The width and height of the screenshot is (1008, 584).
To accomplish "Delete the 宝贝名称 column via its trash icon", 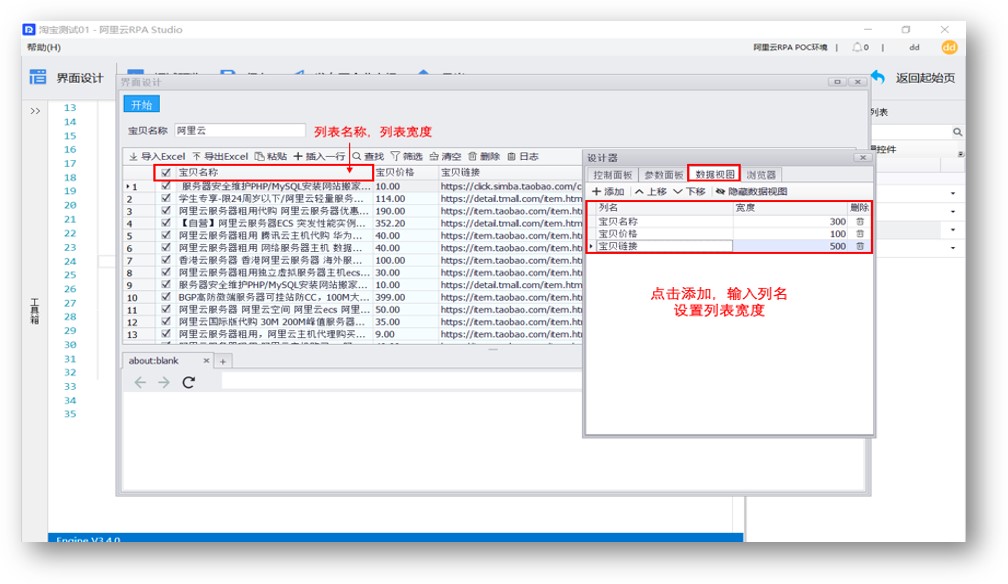I will [x=860, y=221].
